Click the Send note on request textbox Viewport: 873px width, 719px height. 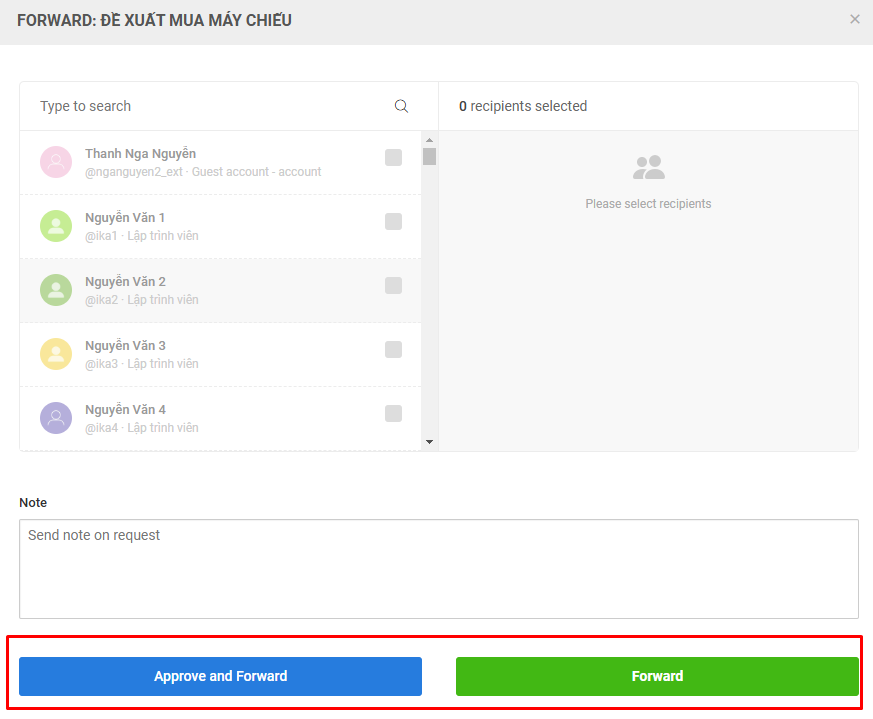click(438, 568)
